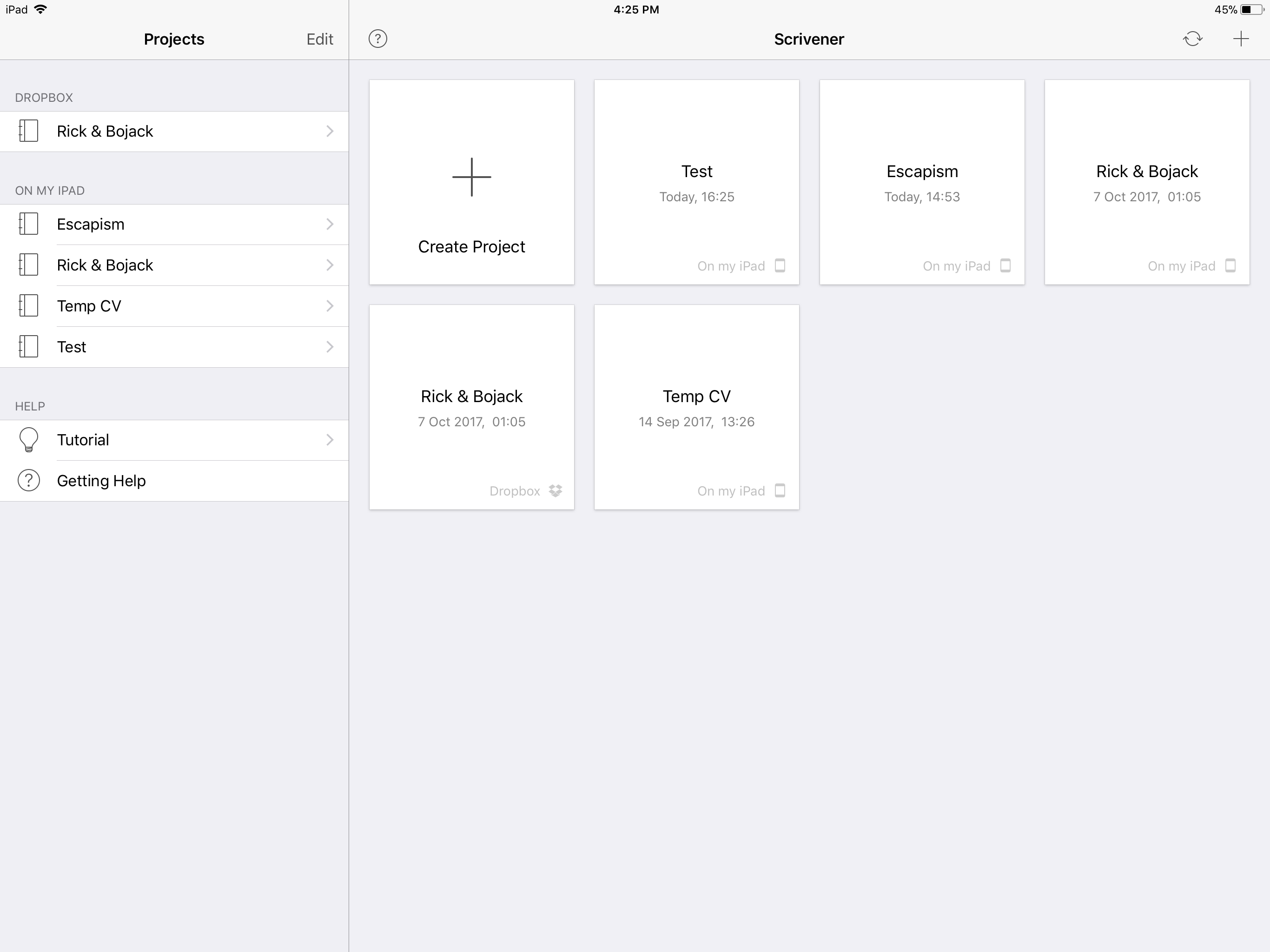Image resolution: width=1270 pixels, height=952 pixels.
Task: Tap the Create Project label
Action: [x=471, y=246]
